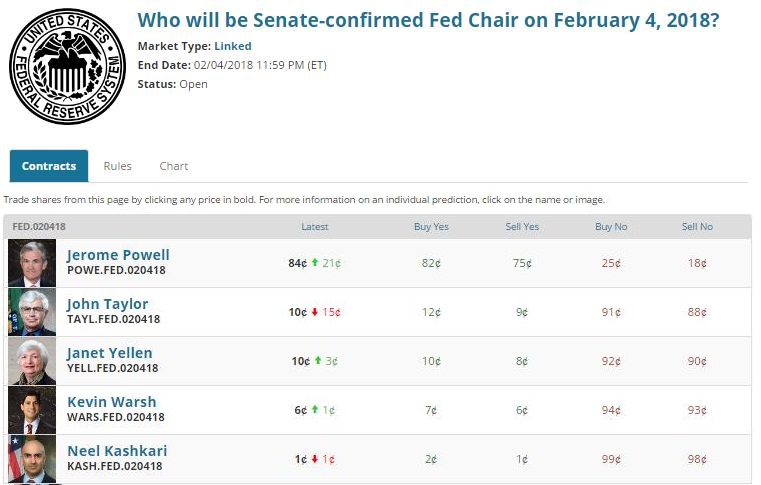Click Buy Yes 2¢ for Neel Kashkari

coord(431,459)
